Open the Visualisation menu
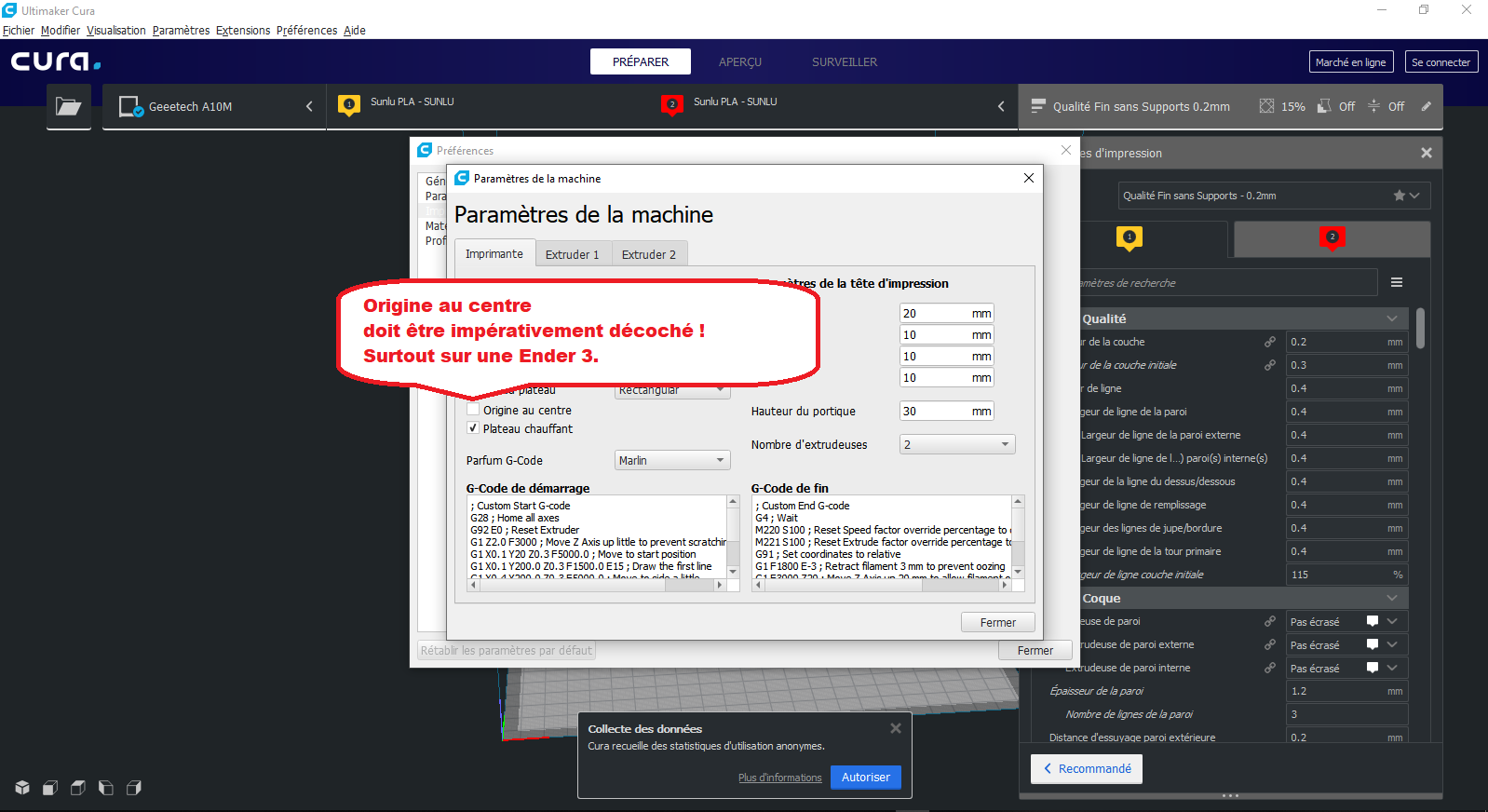 (x=116, y=30)
